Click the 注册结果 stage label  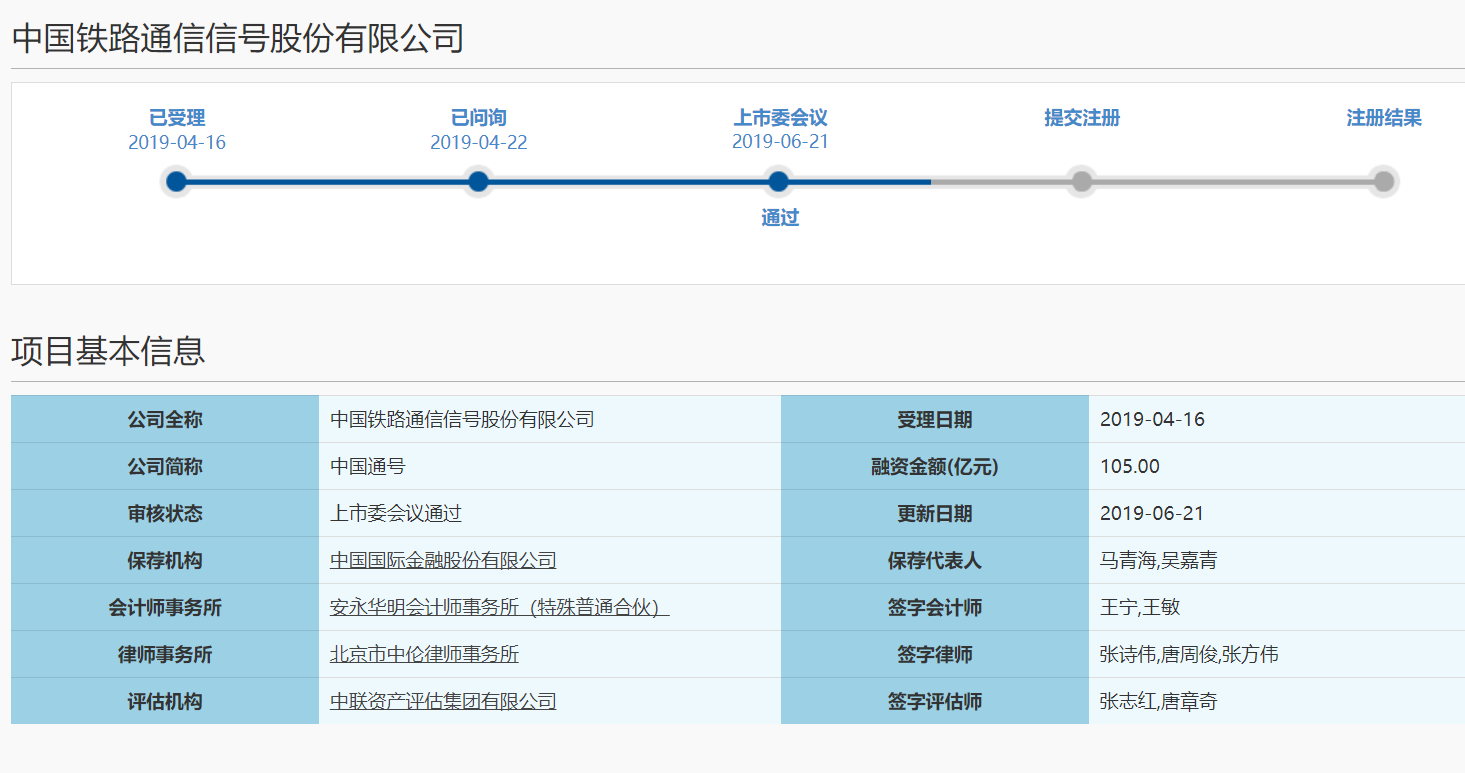click(x=1383, y=118)
